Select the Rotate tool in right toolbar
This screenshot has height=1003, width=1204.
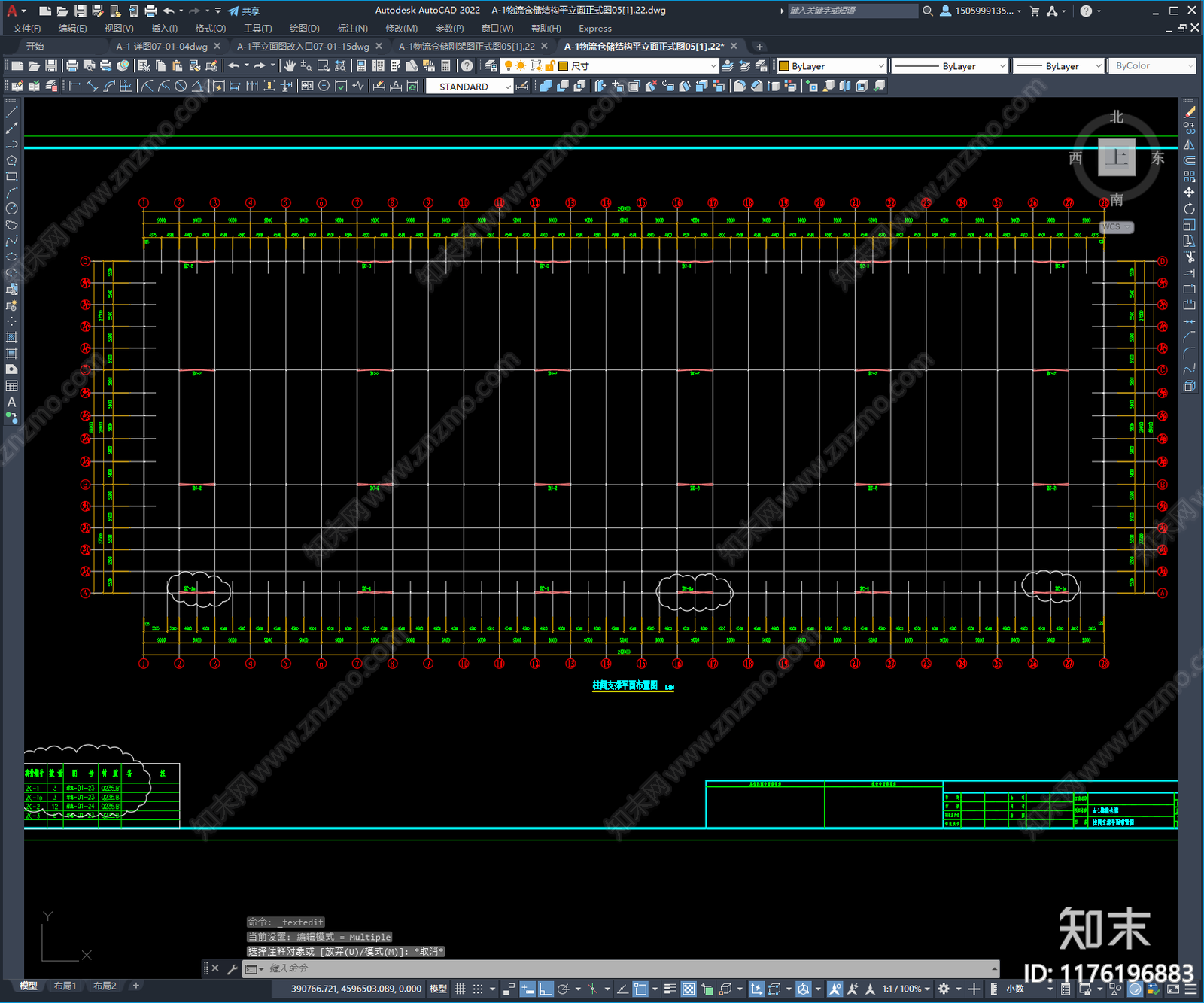(x=1190, y=209)
